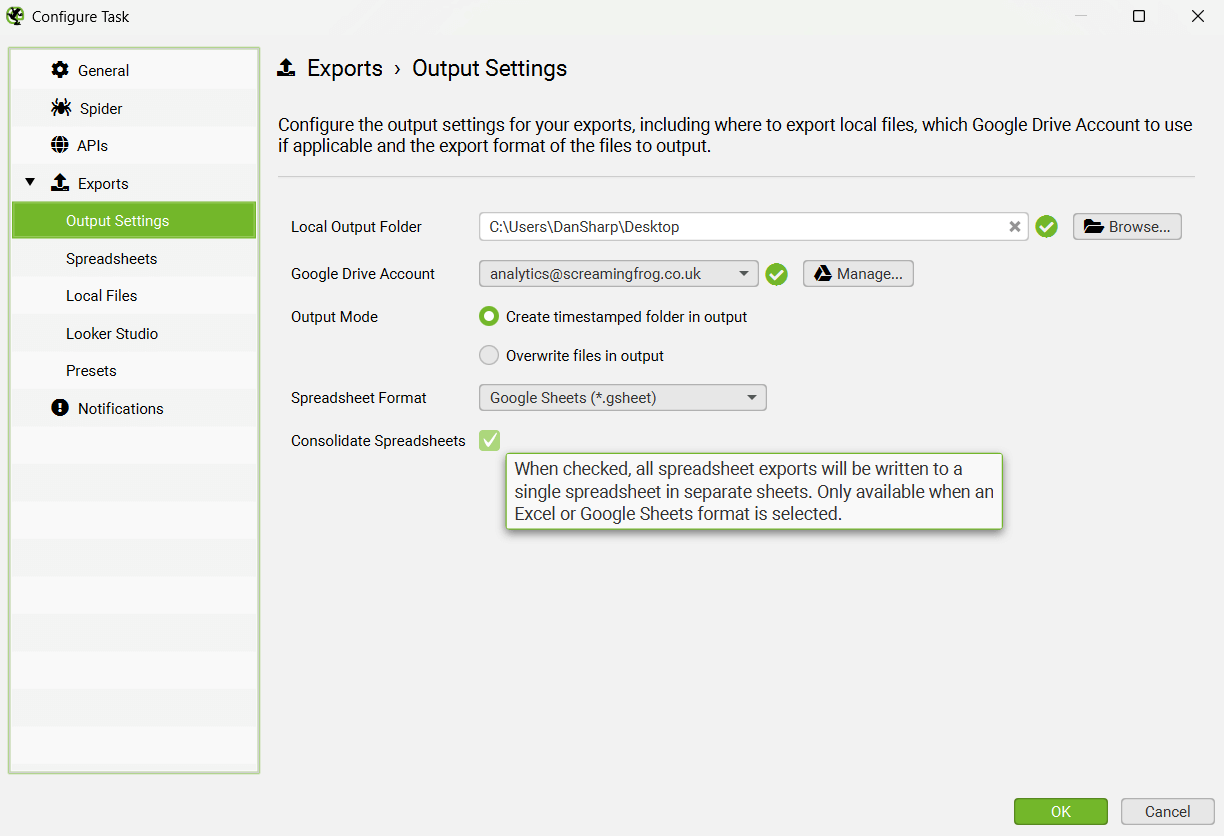Click green checkmark beside Local Output Folder
This screenshot has width=1224, height=836.
[1046, 227]
